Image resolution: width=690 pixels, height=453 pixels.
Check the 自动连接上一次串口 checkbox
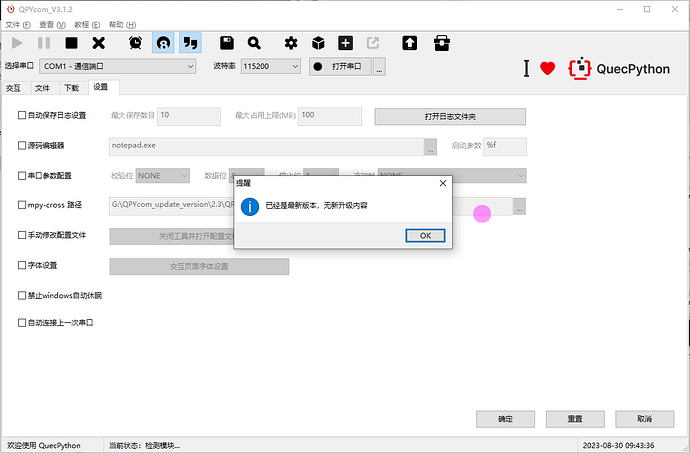coord(23,323)
